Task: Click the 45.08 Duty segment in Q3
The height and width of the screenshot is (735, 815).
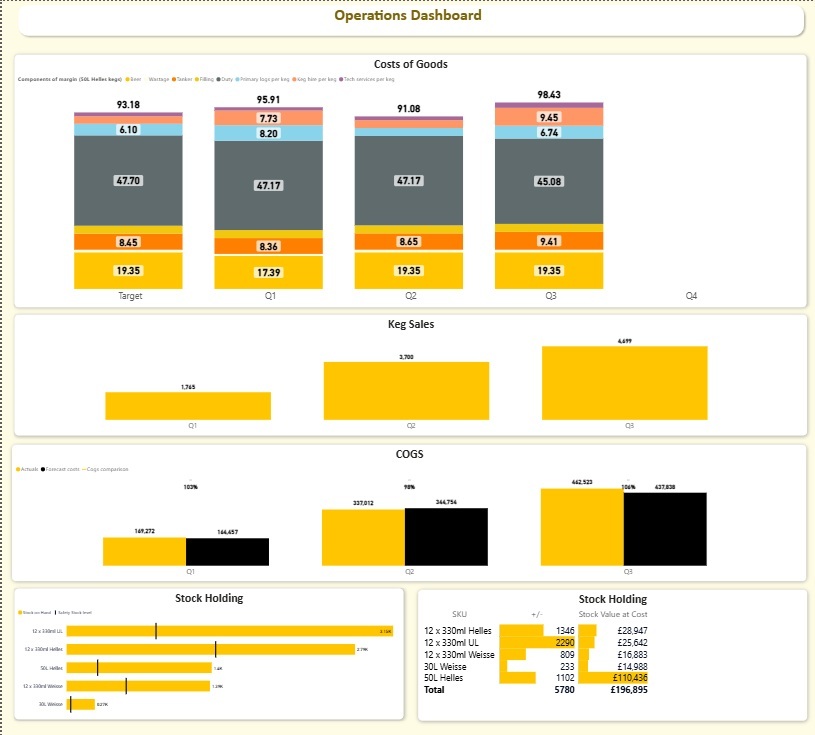Action: pos(549,181)
